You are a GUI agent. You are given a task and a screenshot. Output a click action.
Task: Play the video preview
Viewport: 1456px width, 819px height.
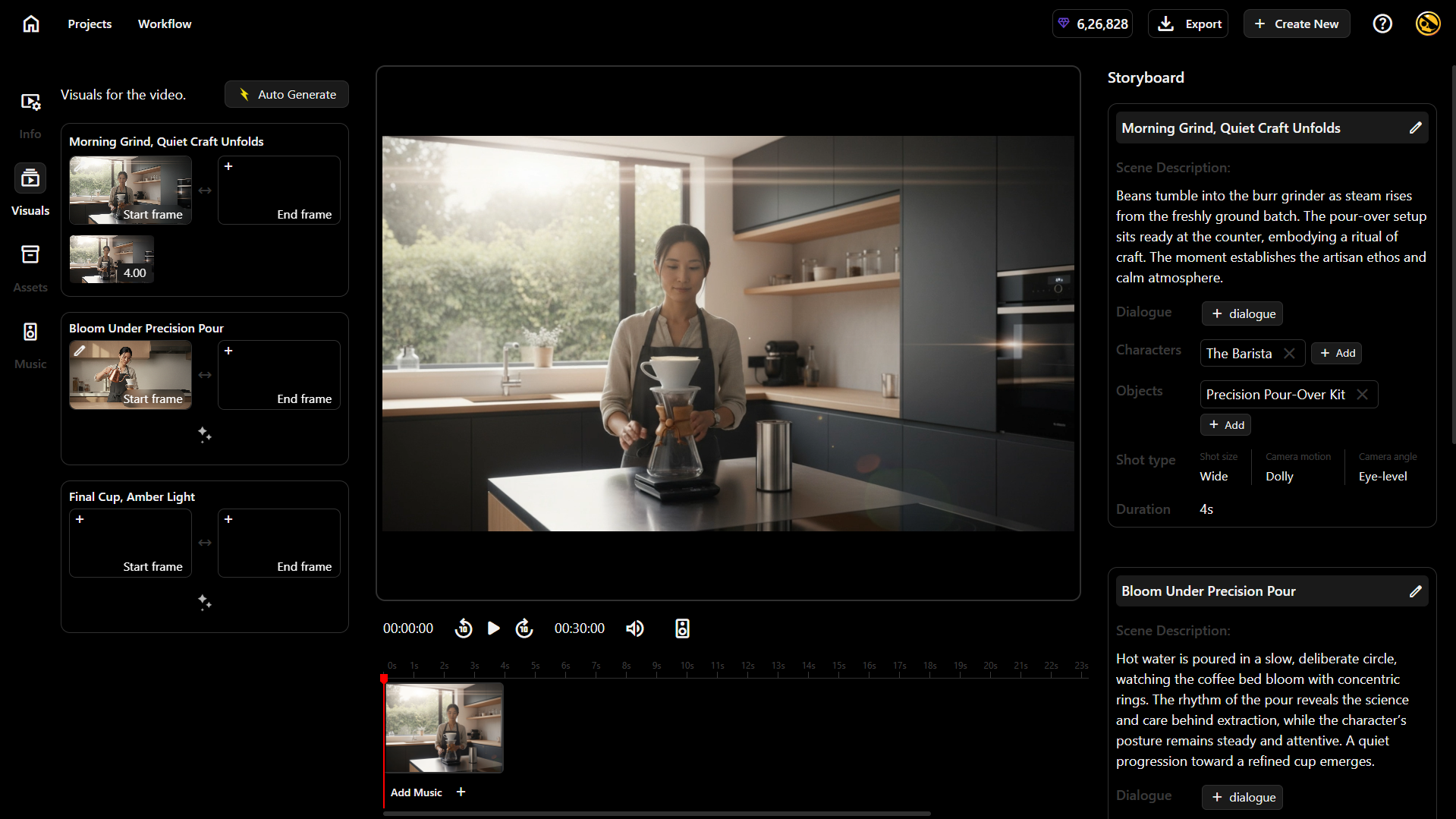pyautogui.click(x=494, y=628)
